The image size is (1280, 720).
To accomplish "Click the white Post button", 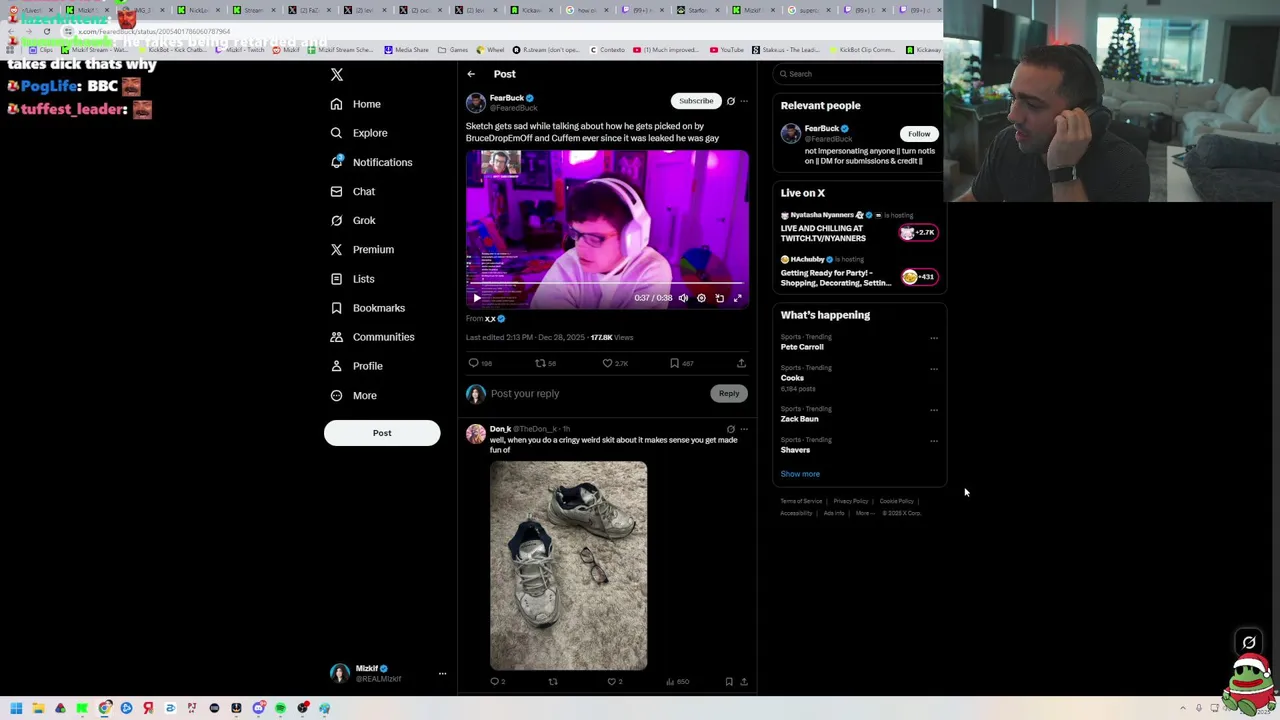I will 382,433.
